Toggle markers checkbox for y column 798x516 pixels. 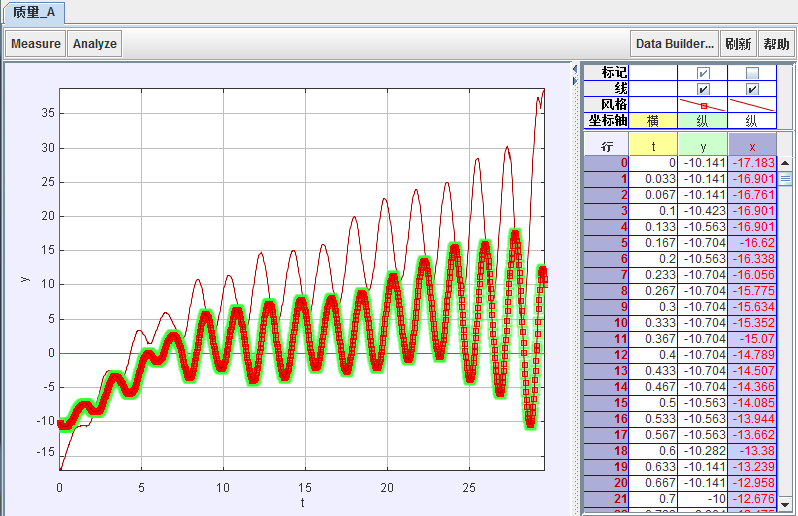tap(703, 73)
